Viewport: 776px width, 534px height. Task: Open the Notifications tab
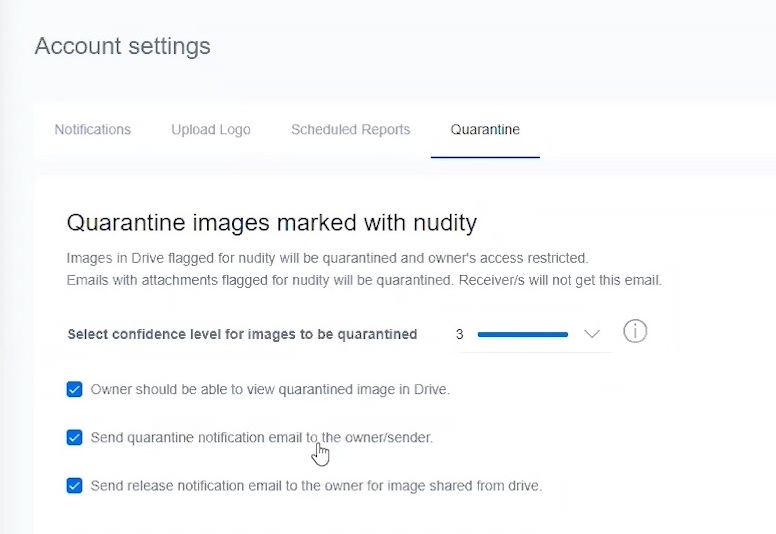[93, 130]
